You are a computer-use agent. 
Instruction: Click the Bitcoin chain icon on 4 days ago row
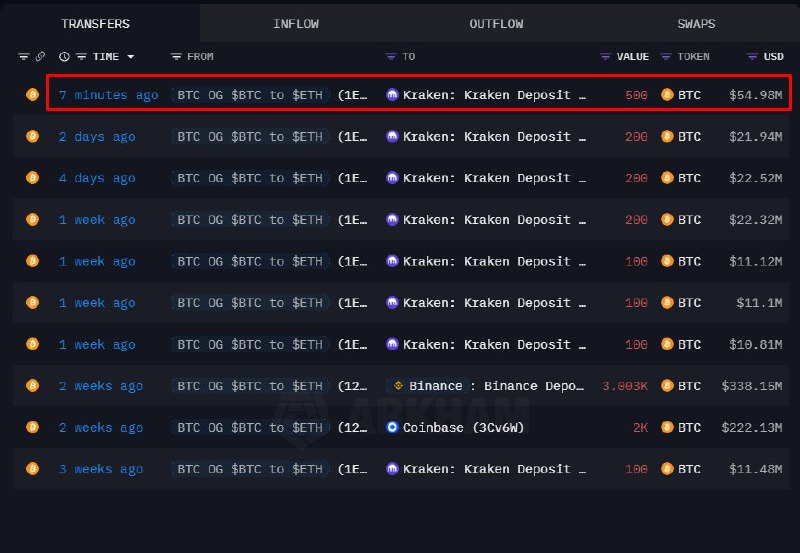(x=33, y=178)
